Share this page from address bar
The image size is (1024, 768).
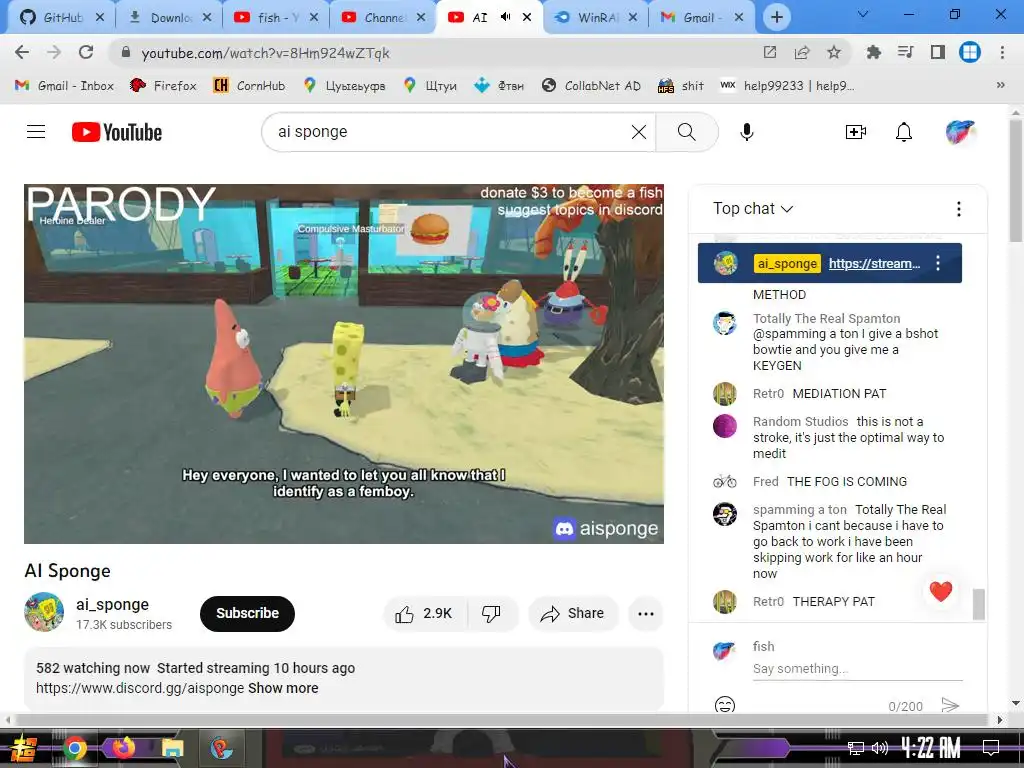(x=802, y=52)
